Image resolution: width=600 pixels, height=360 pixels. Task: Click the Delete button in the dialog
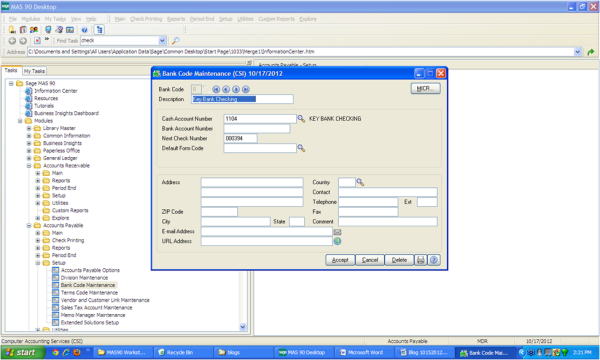(399, 260)
